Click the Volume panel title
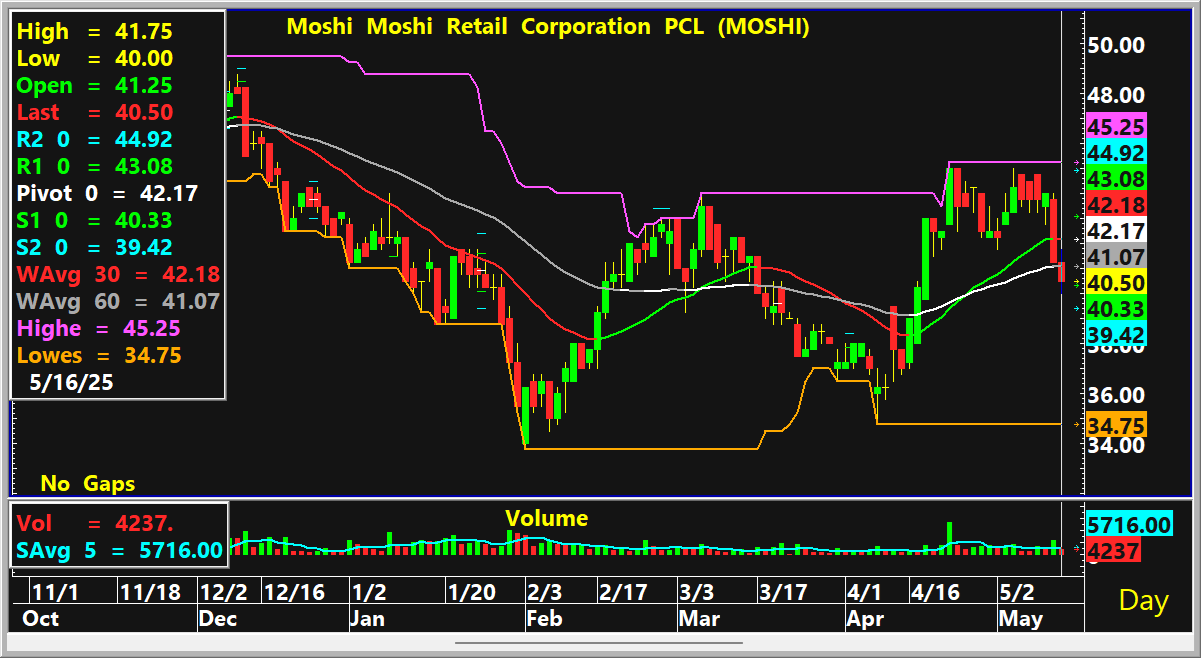Screen dimensions: 1201x658 [546, 518]
